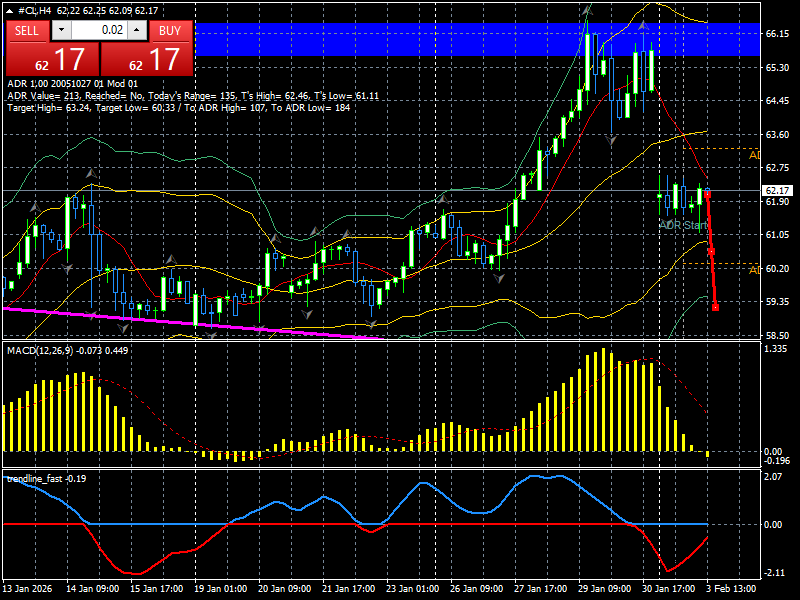
Task: Click the middle anchor of the thick red line
Action: click(712, 252)
